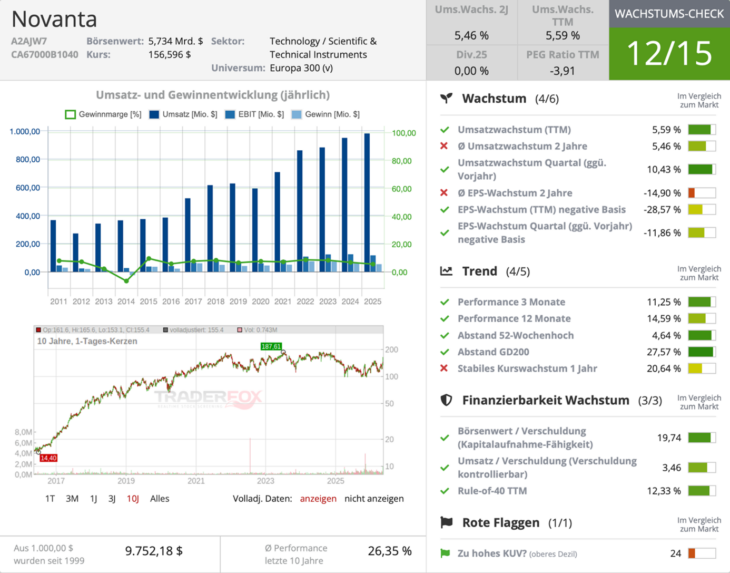The width and height of the screenshot is (730, 573).
Task: Click the WKN A2AJW7
Action: point(29,41)
